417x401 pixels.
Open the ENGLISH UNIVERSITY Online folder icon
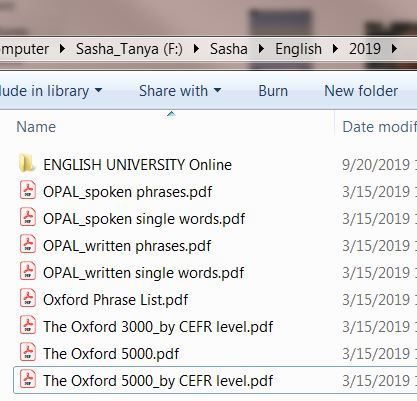tap(26, 163)
